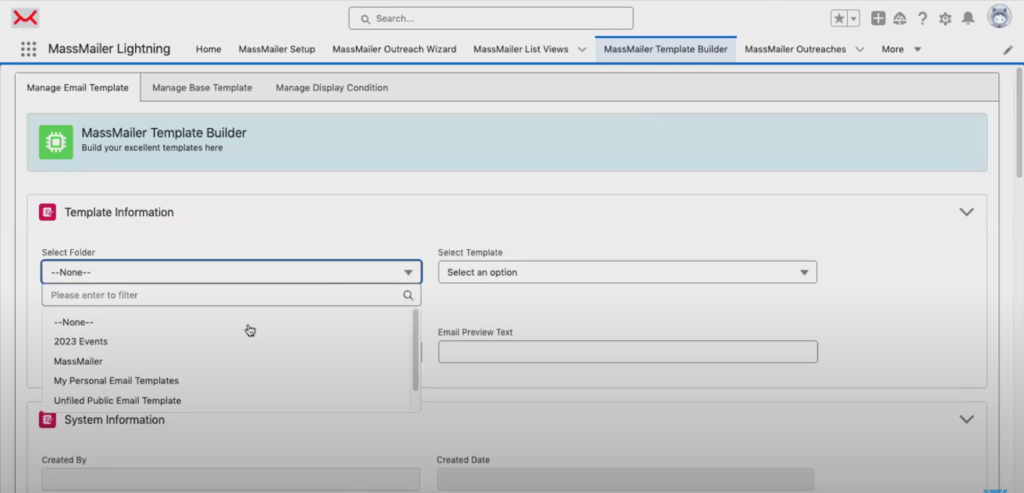This screenshot has width=1024, height=493.
Task: Open the Favorites star icon
Action: pyautogui.click(x=839, y=18)
